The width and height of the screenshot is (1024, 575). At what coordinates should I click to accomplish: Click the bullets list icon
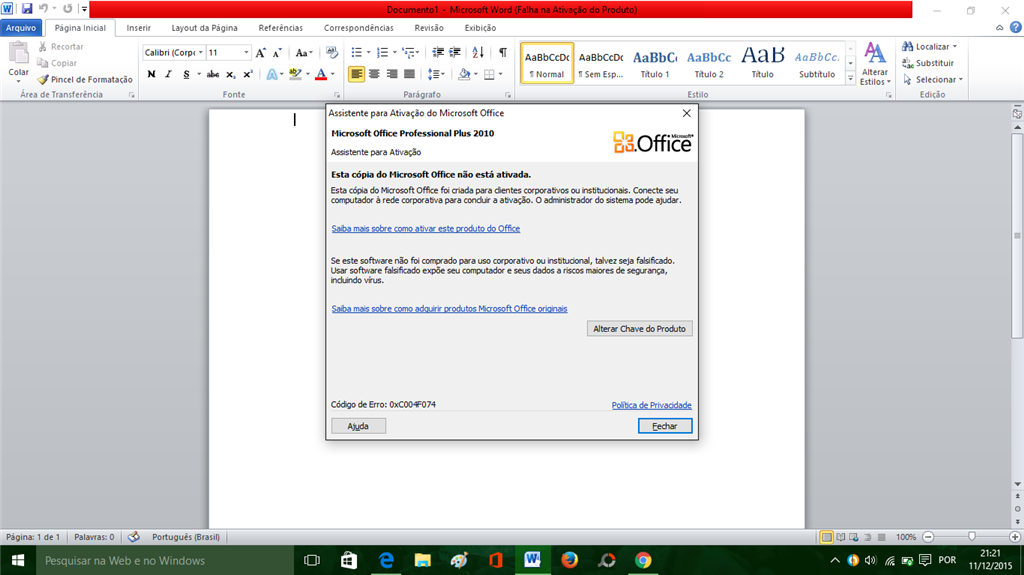(357, 53)
